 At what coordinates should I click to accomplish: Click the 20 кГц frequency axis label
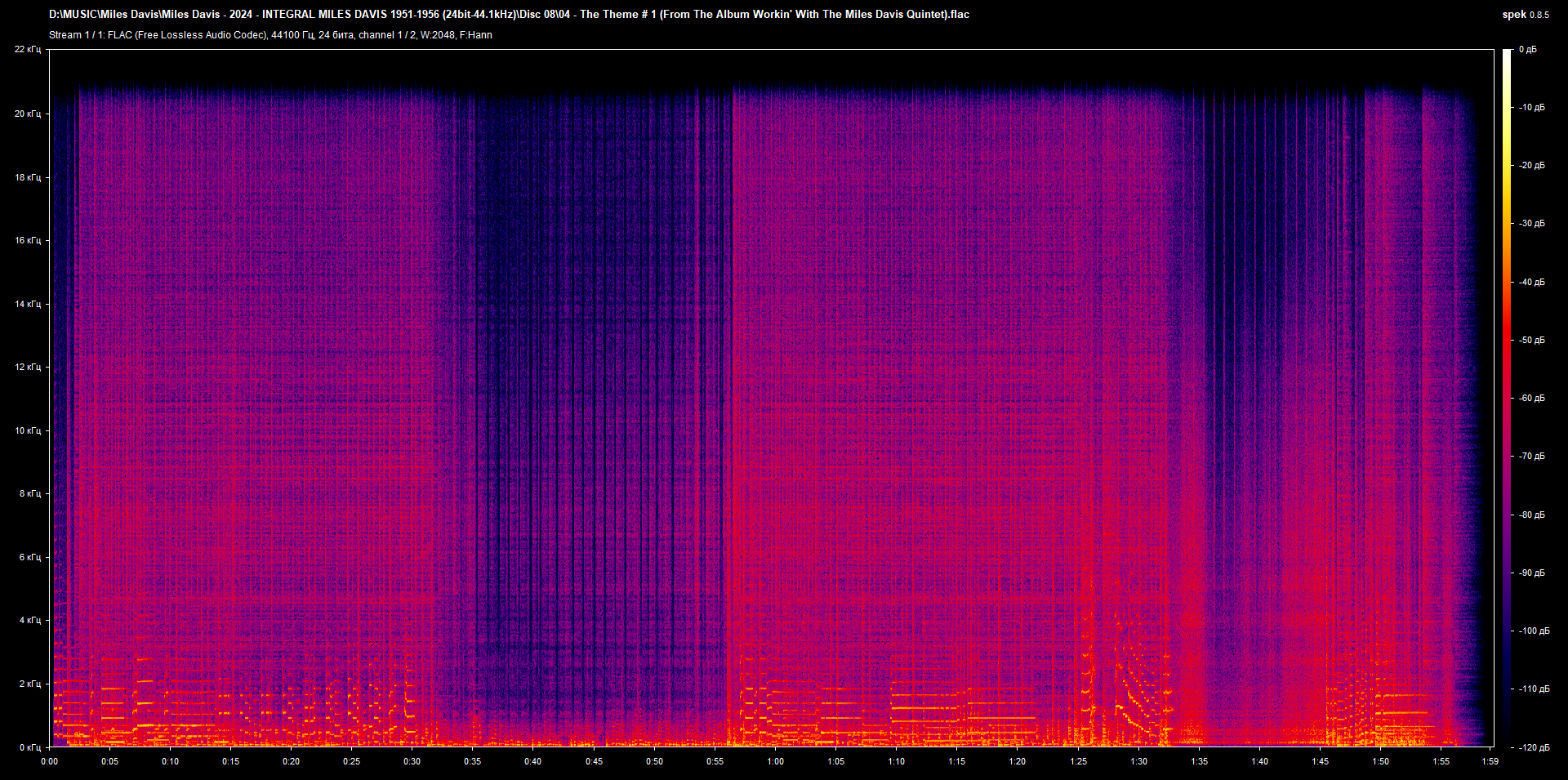pos(28,114)
